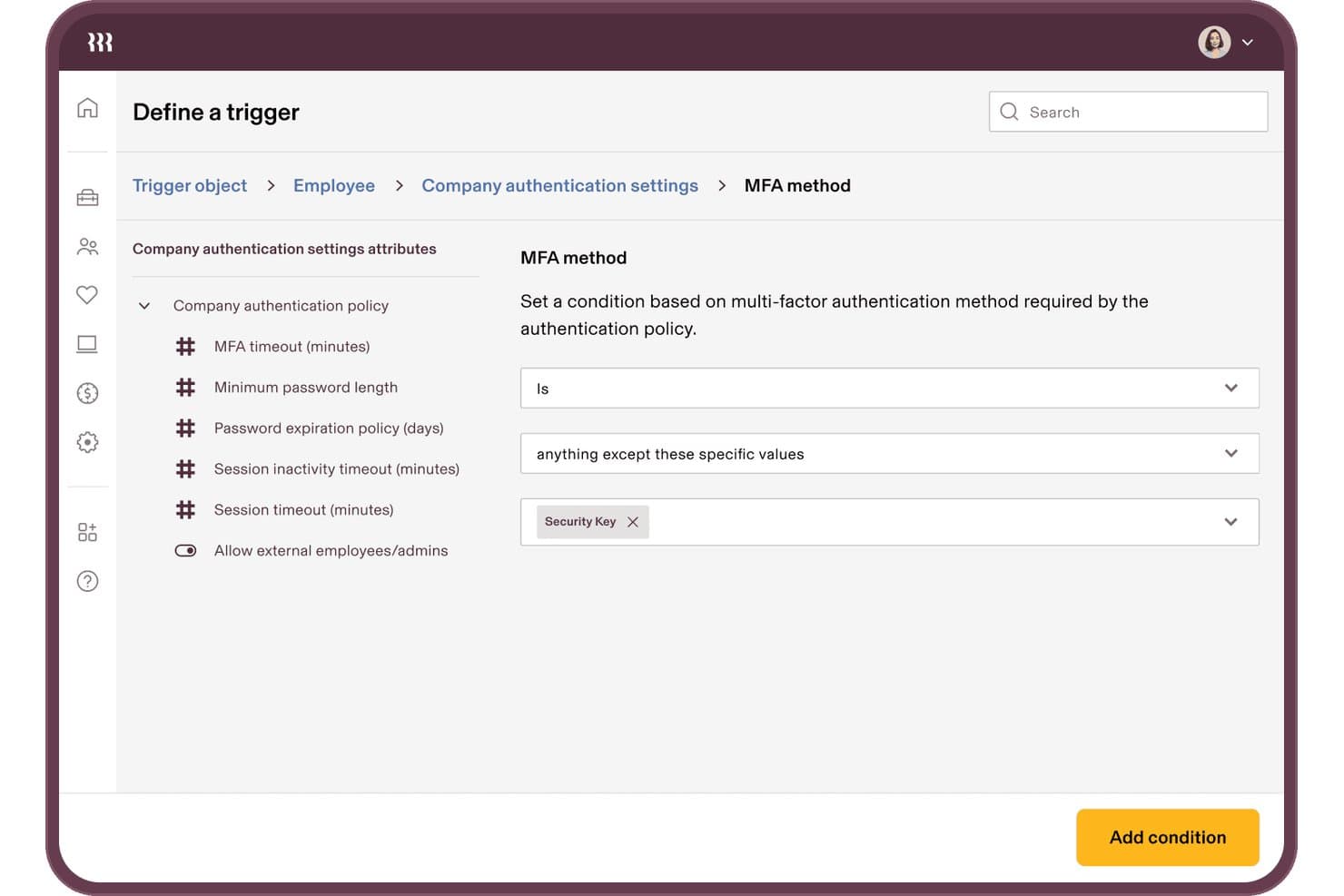Select MFA timeout (minutes) attribute
Viewport: 1344px width, 896px height.
click(x=292, y=347)
